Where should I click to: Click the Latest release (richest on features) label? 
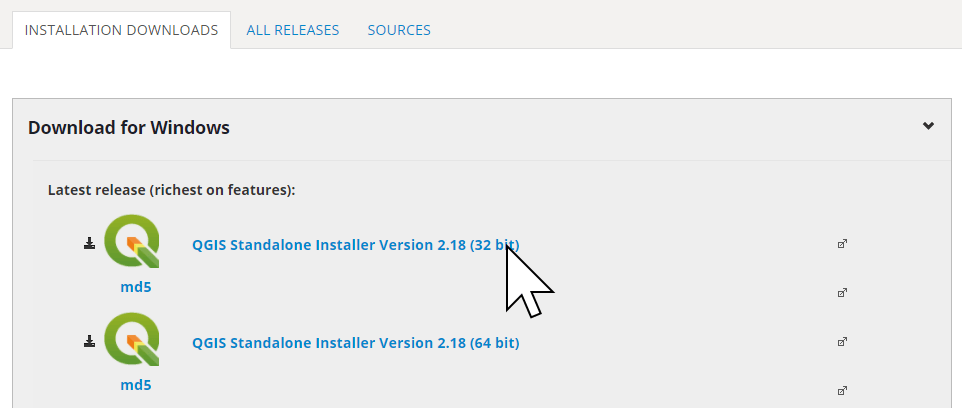(x=171, y=189)
